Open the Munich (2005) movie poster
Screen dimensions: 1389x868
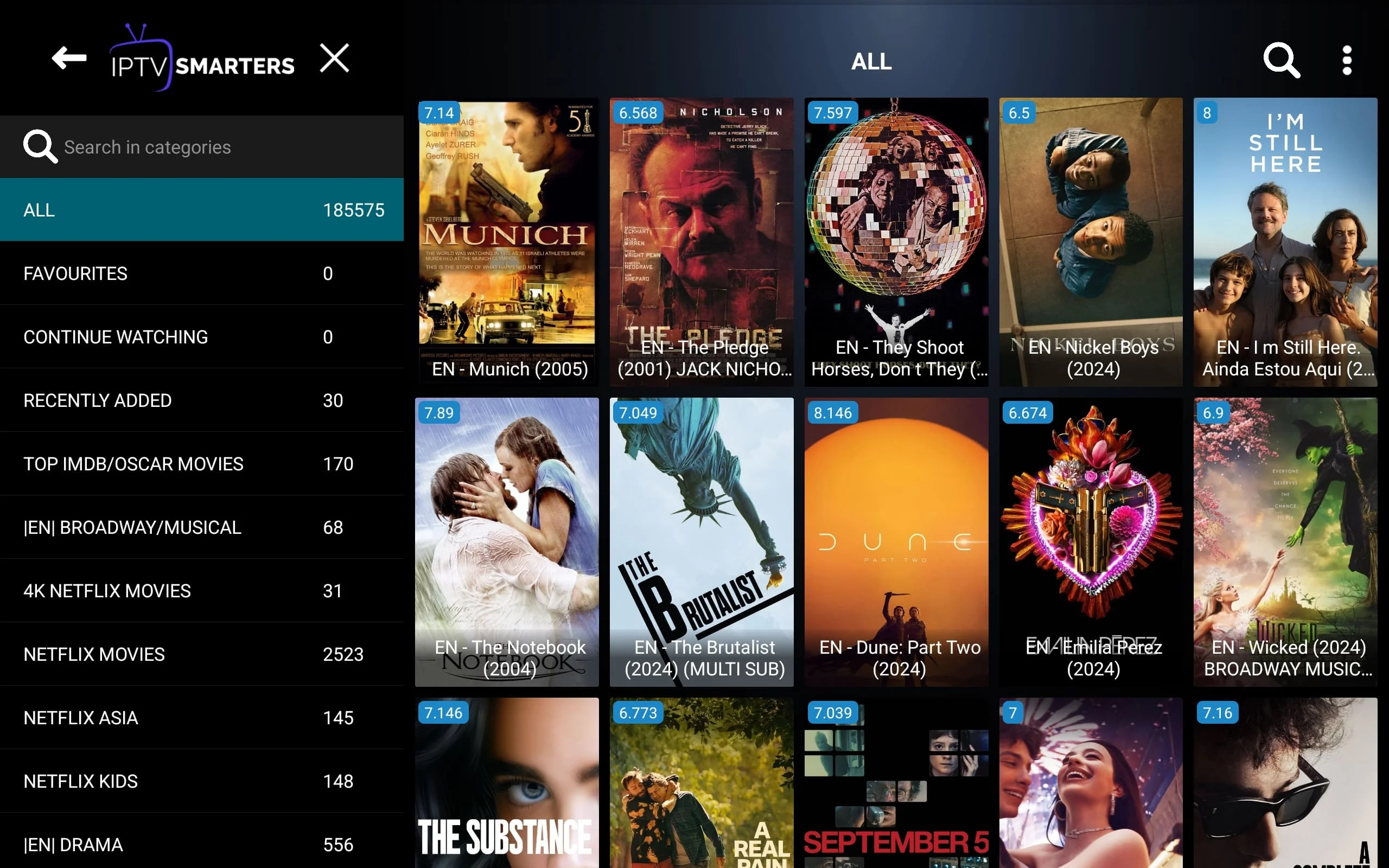tap(507, 242)
